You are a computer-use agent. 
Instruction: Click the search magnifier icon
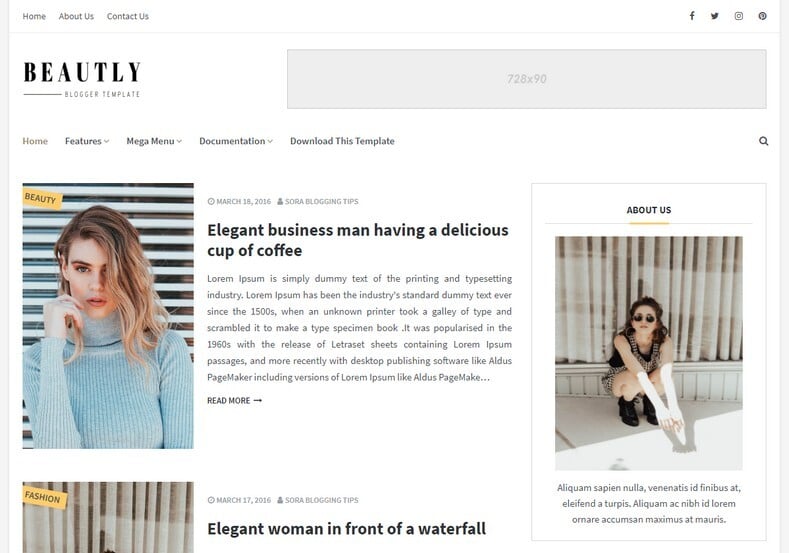(763, 141)
